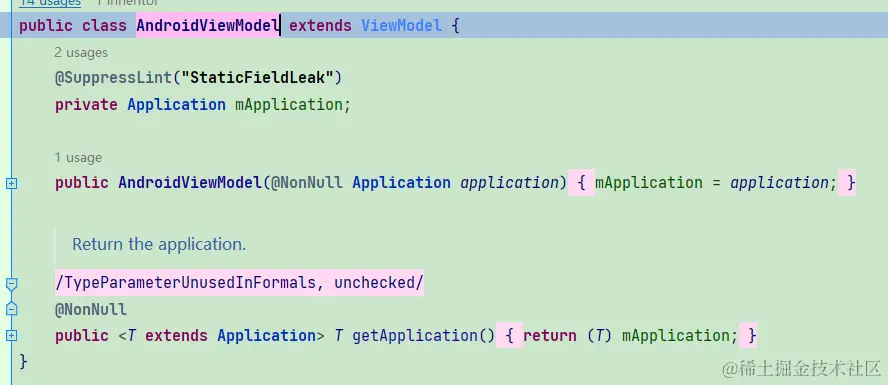This screenshot has width=888, height=385.
Task: Click the opening brace placeholder of the constructor body
Action: click(581, 183)
